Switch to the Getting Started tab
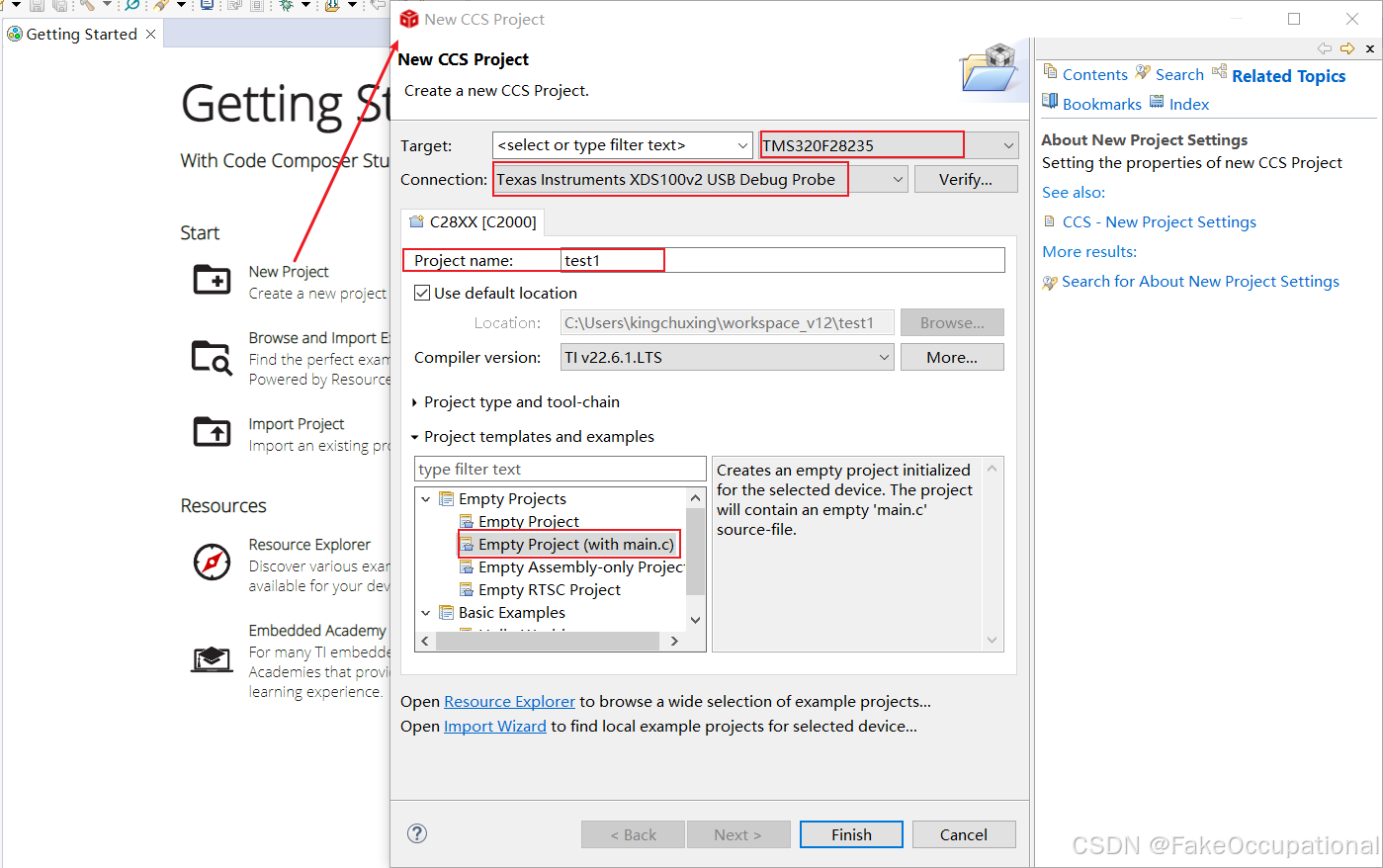Viewport: 1383px width, 868px height. tap(81, 34)
